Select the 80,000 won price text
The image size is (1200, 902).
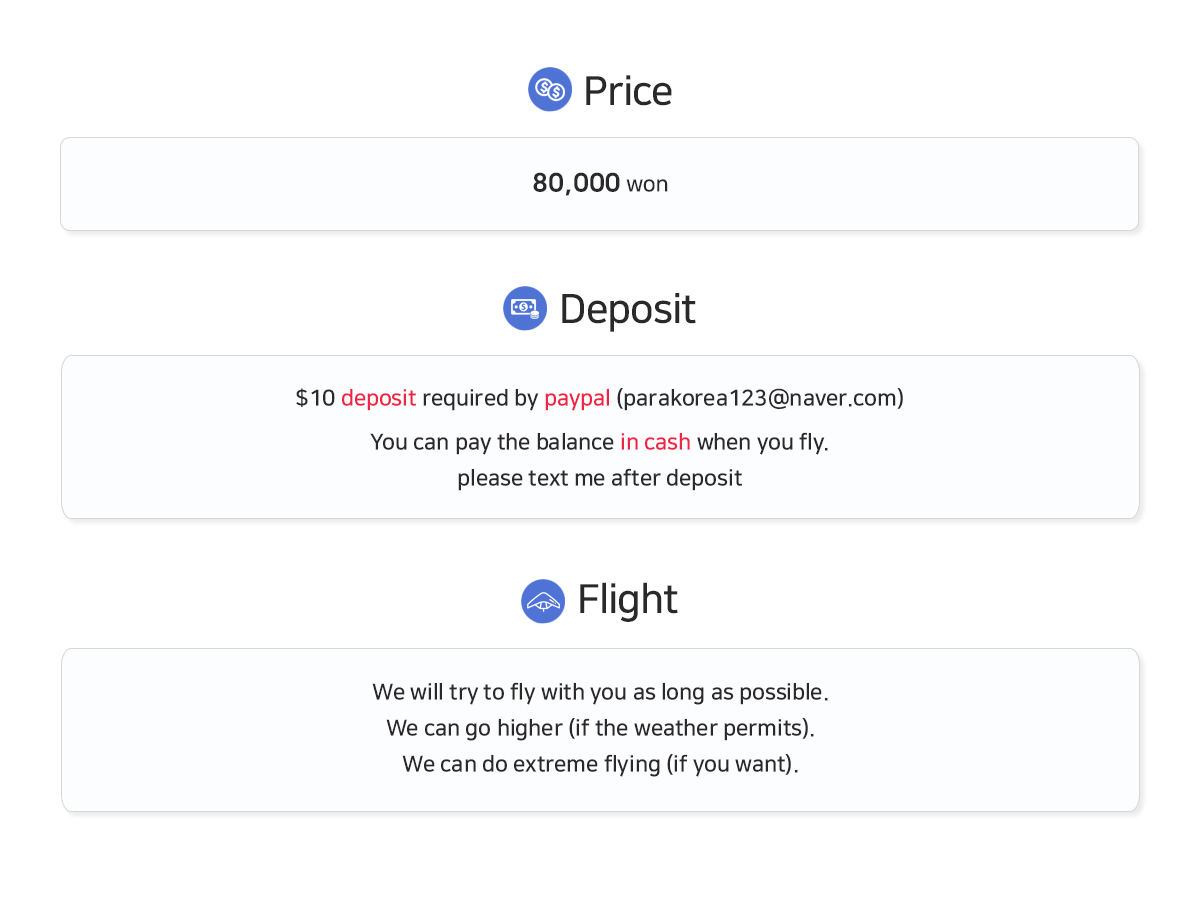[600, 183]
